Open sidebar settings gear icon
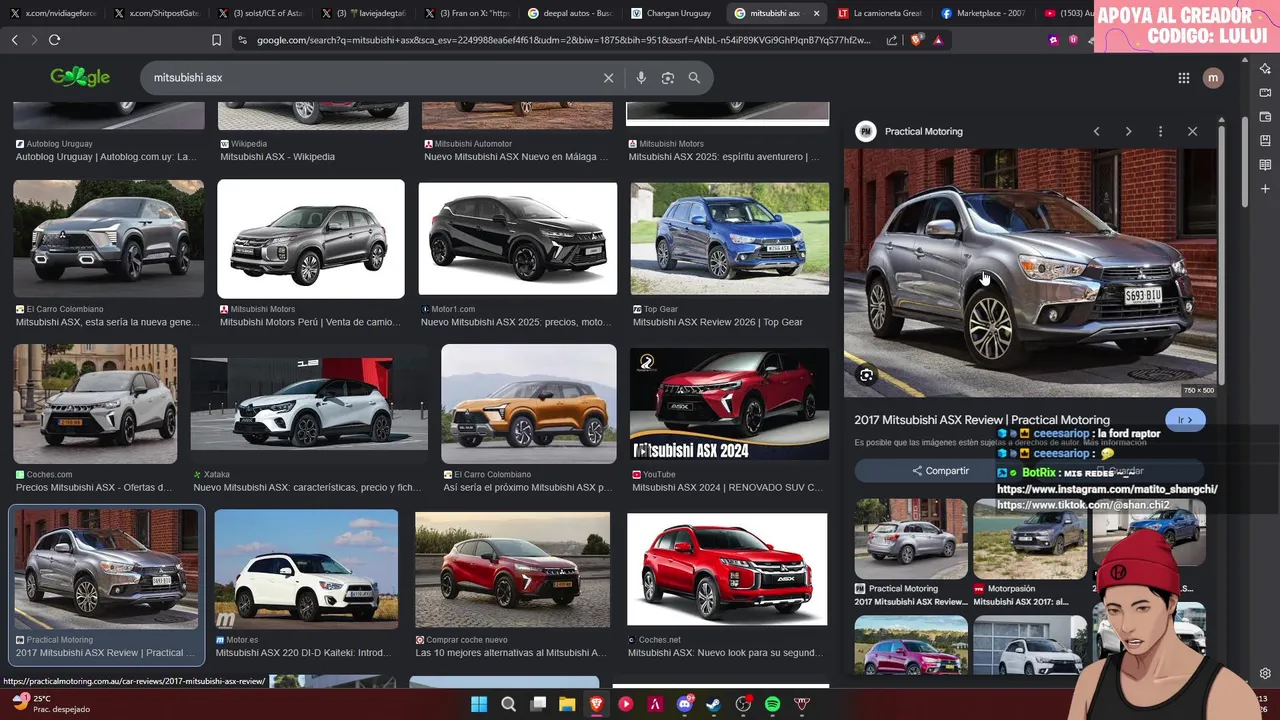1280x720 pixels. point(1265,674)
